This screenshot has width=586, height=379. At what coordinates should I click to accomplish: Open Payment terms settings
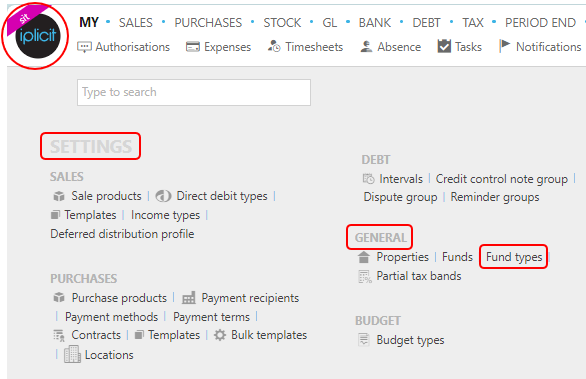[x=211, y=317]
